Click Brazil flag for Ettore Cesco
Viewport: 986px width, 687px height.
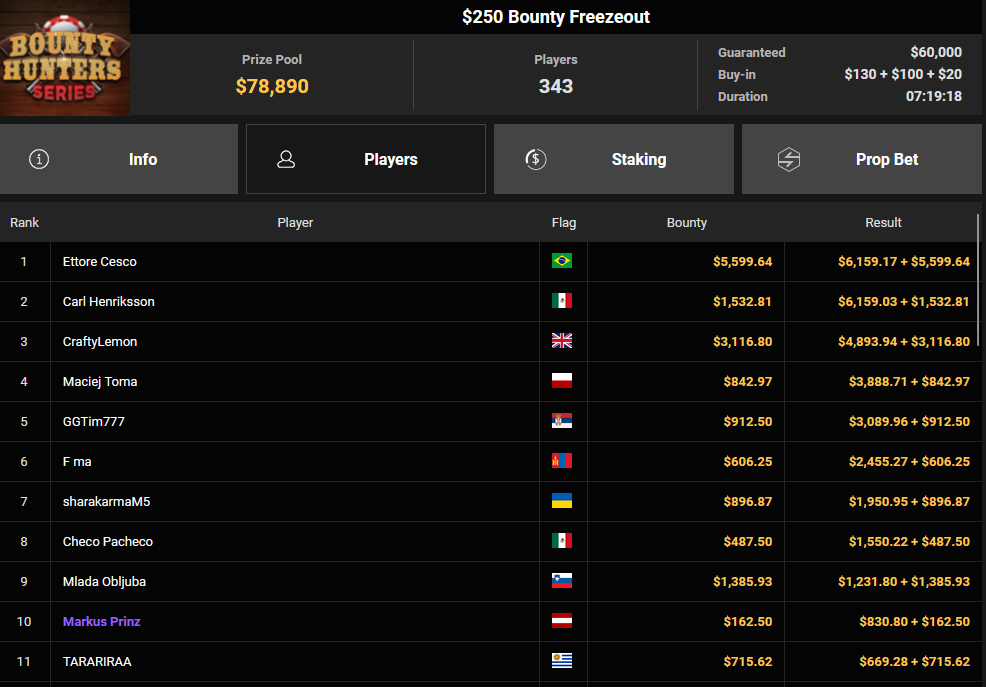point(562,261)
